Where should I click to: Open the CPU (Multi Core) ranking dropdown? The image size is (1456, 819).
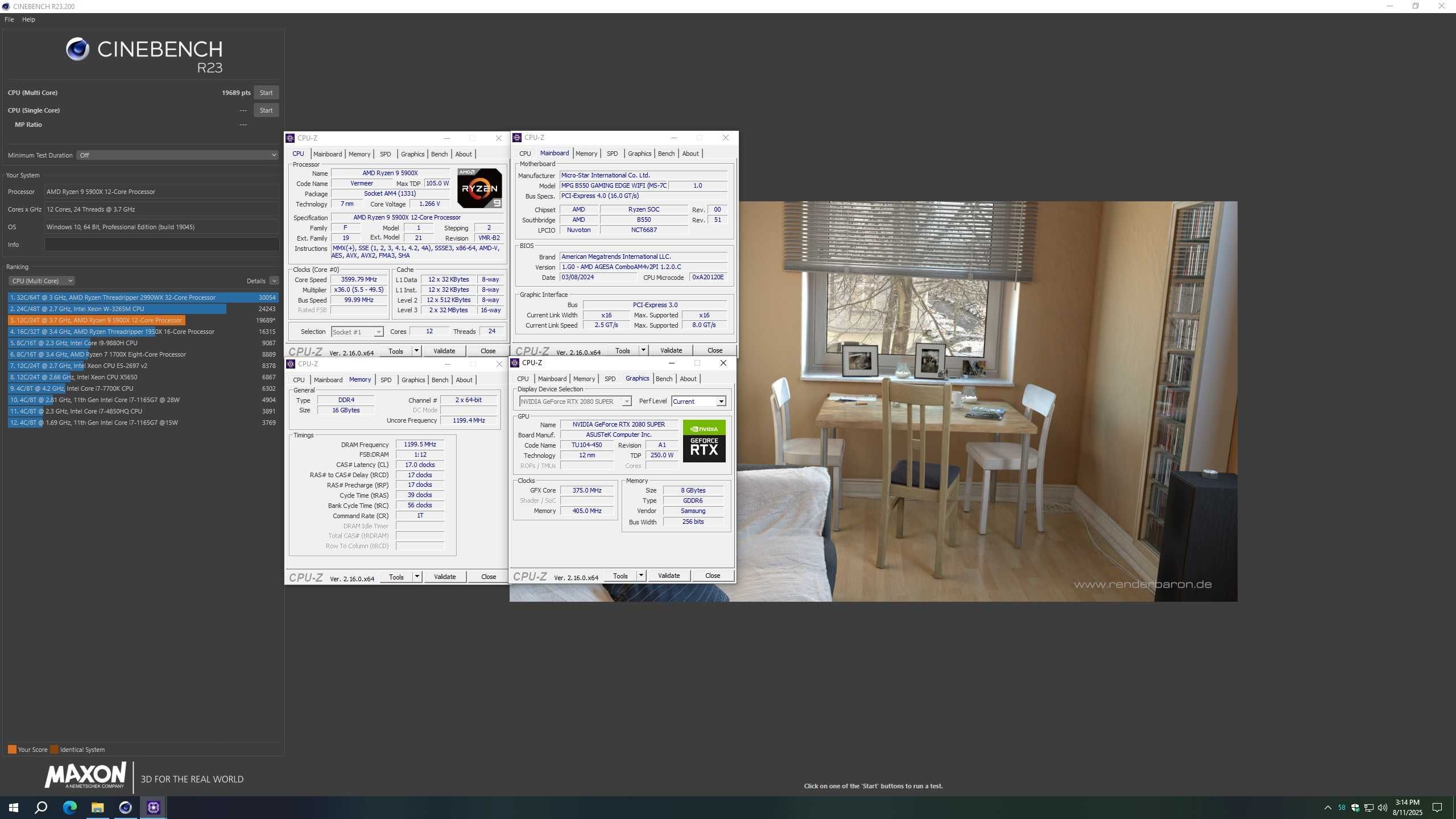point(42,281)
